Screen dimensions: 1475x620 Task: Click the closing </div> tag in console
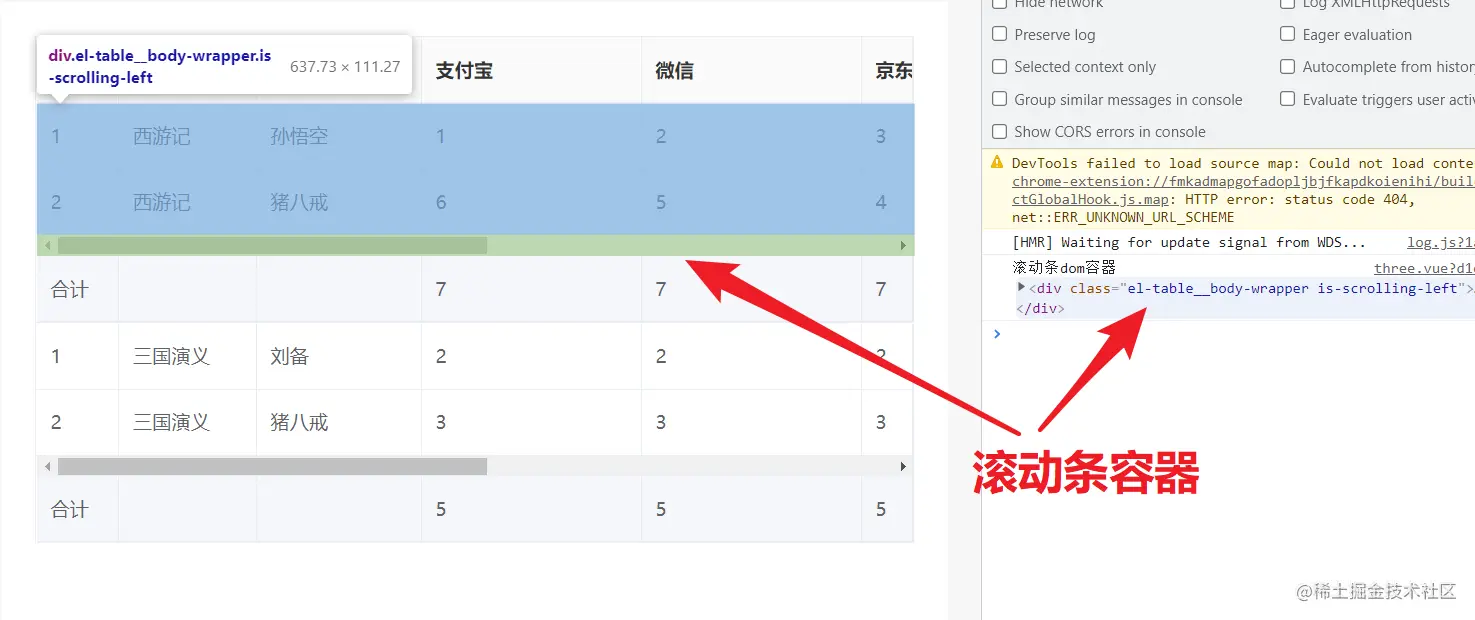[x=1040, y=308]
